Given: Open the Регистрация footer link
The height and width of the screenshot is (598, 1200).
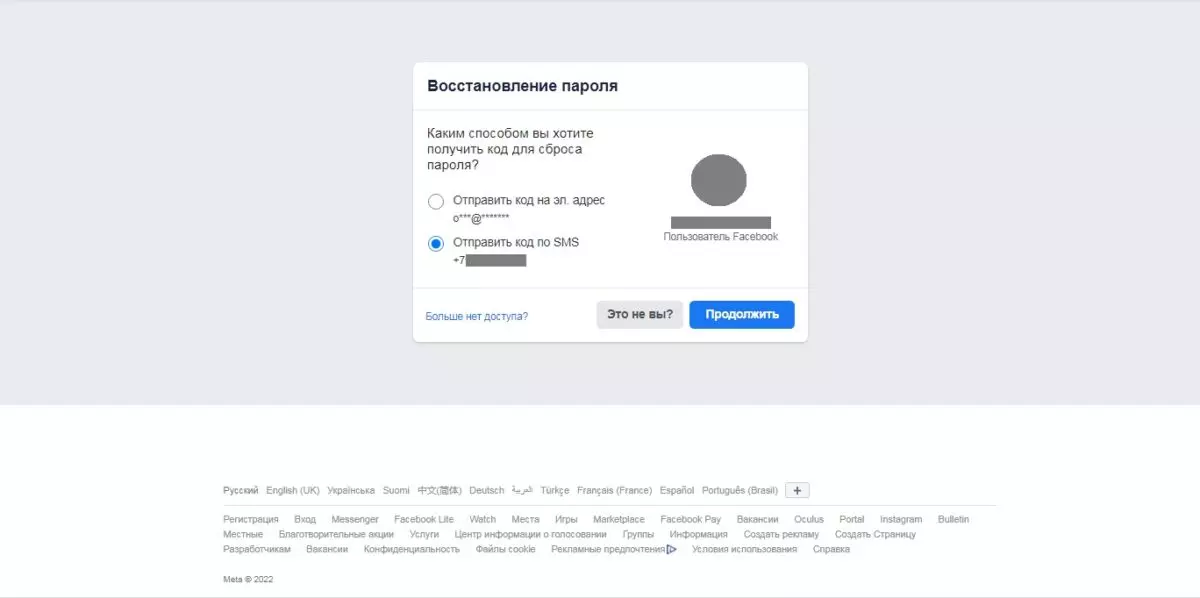Looking at the screenshot, I should [x=251, y=519].
